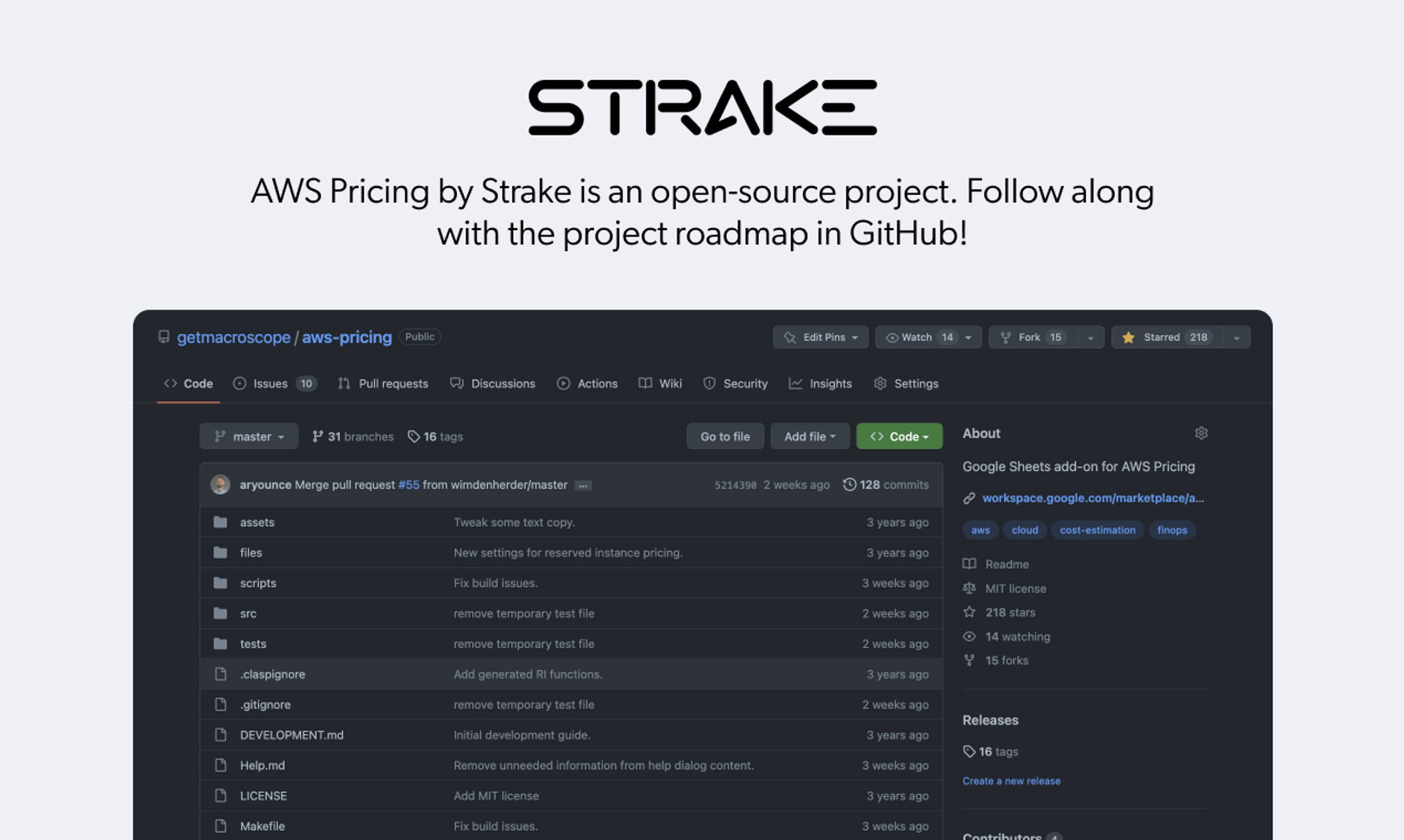Open the Help.md file

(263, 766)
